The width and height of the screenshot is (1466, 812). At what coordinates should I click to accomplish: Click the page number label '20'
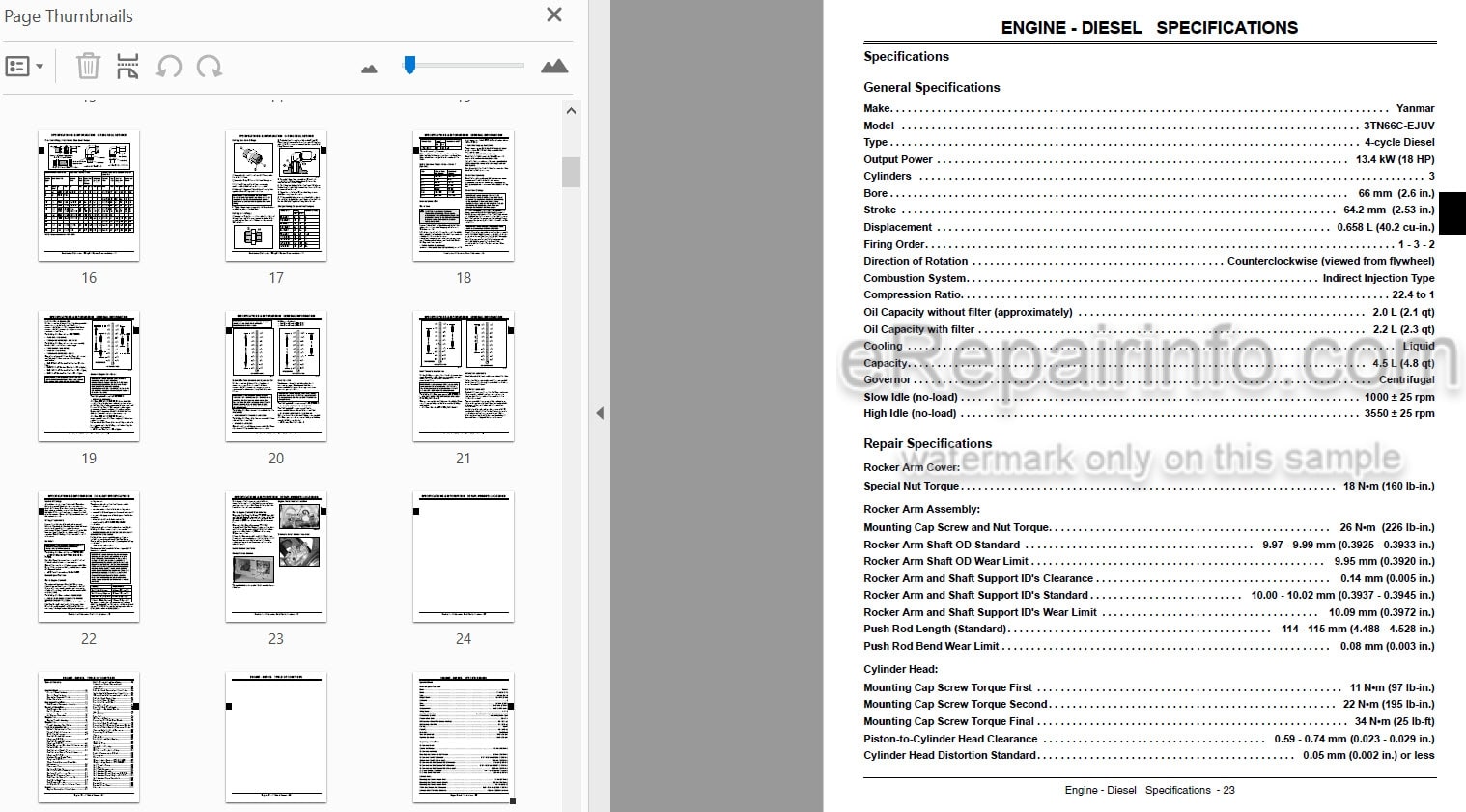click(276, 459)
